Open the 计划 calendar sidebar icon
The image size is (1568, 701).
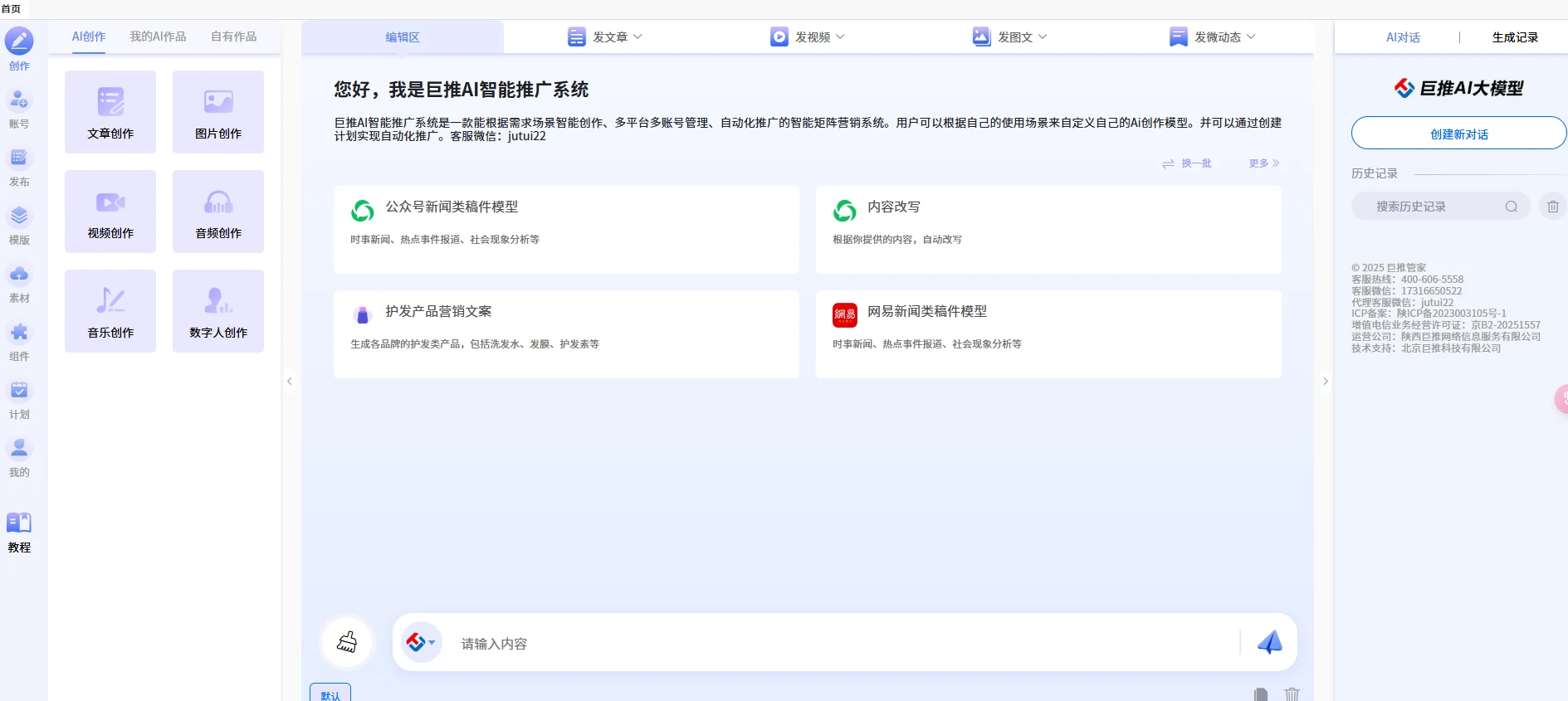click(x=19, y=391)
